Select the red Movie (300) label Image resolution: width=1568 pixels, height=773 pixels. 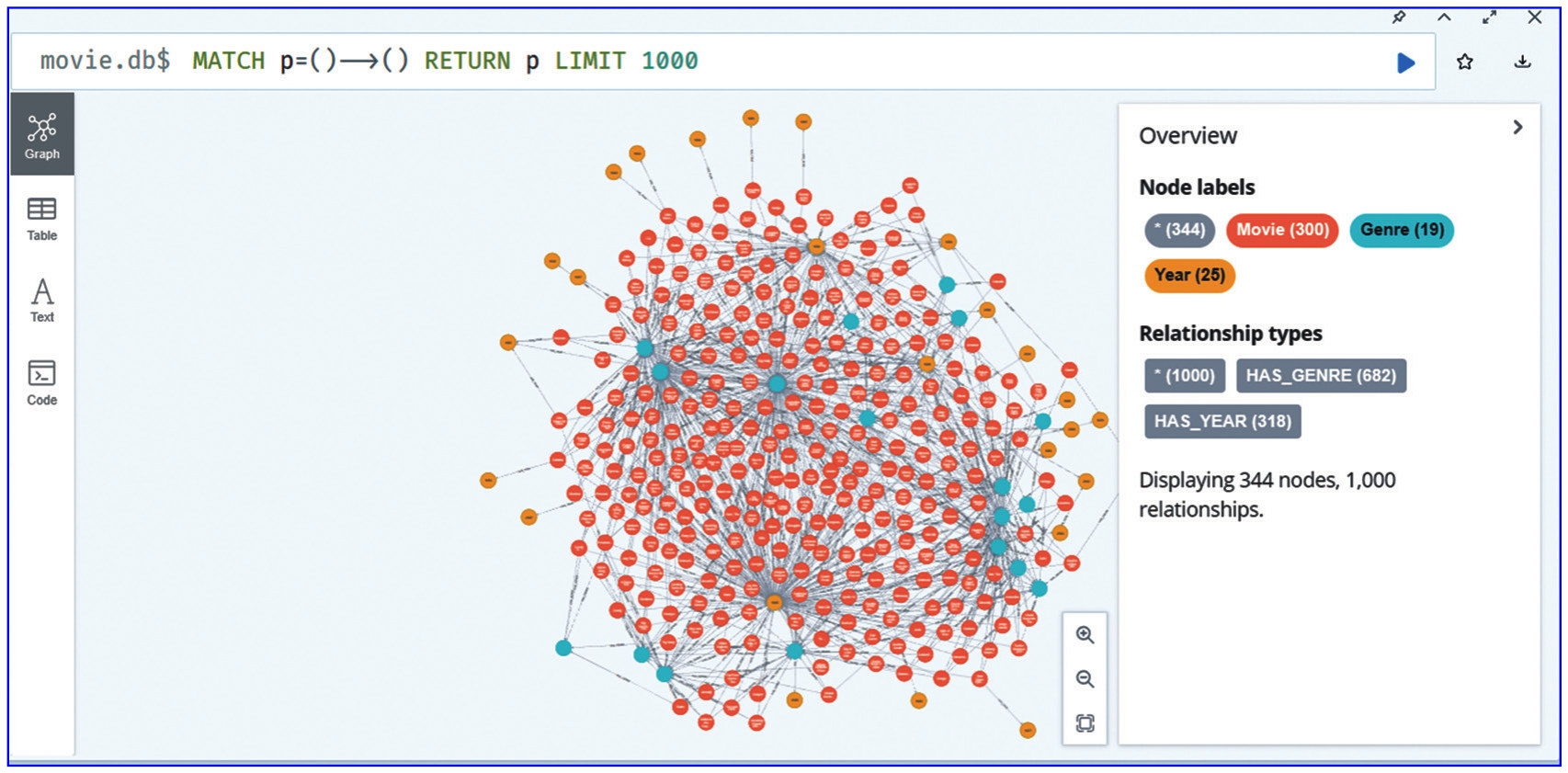pos(1282,230)
